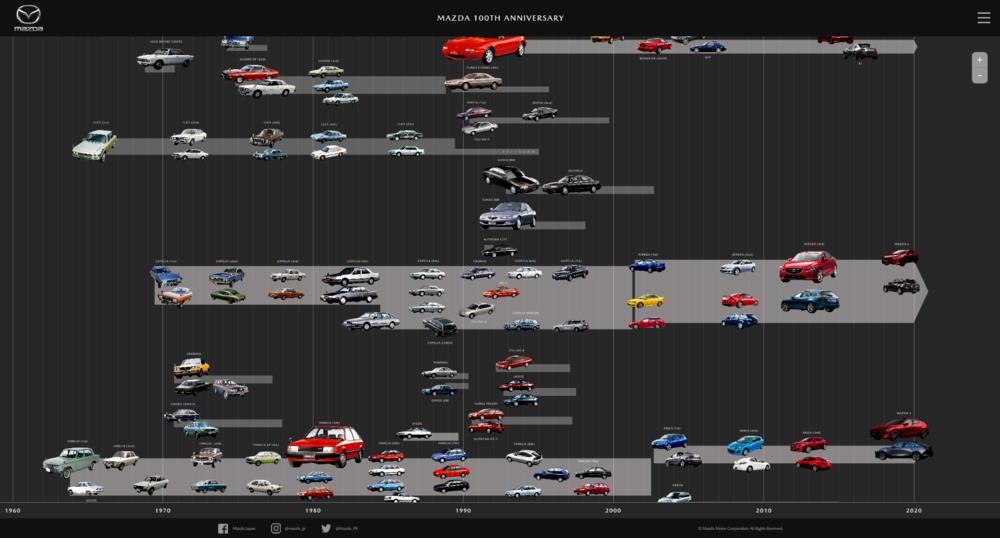Select the orange car near 1978
This screenshot has width=1000, height=538.
286,294
